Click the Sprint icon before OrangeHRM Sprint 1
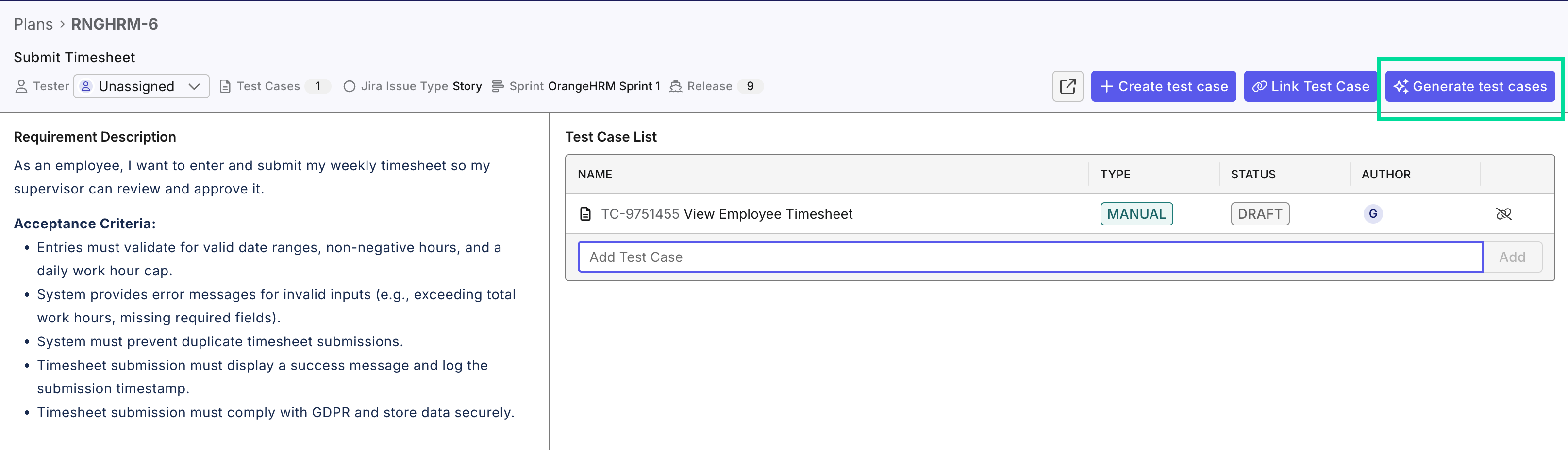1568x450 pixels. 496,86
